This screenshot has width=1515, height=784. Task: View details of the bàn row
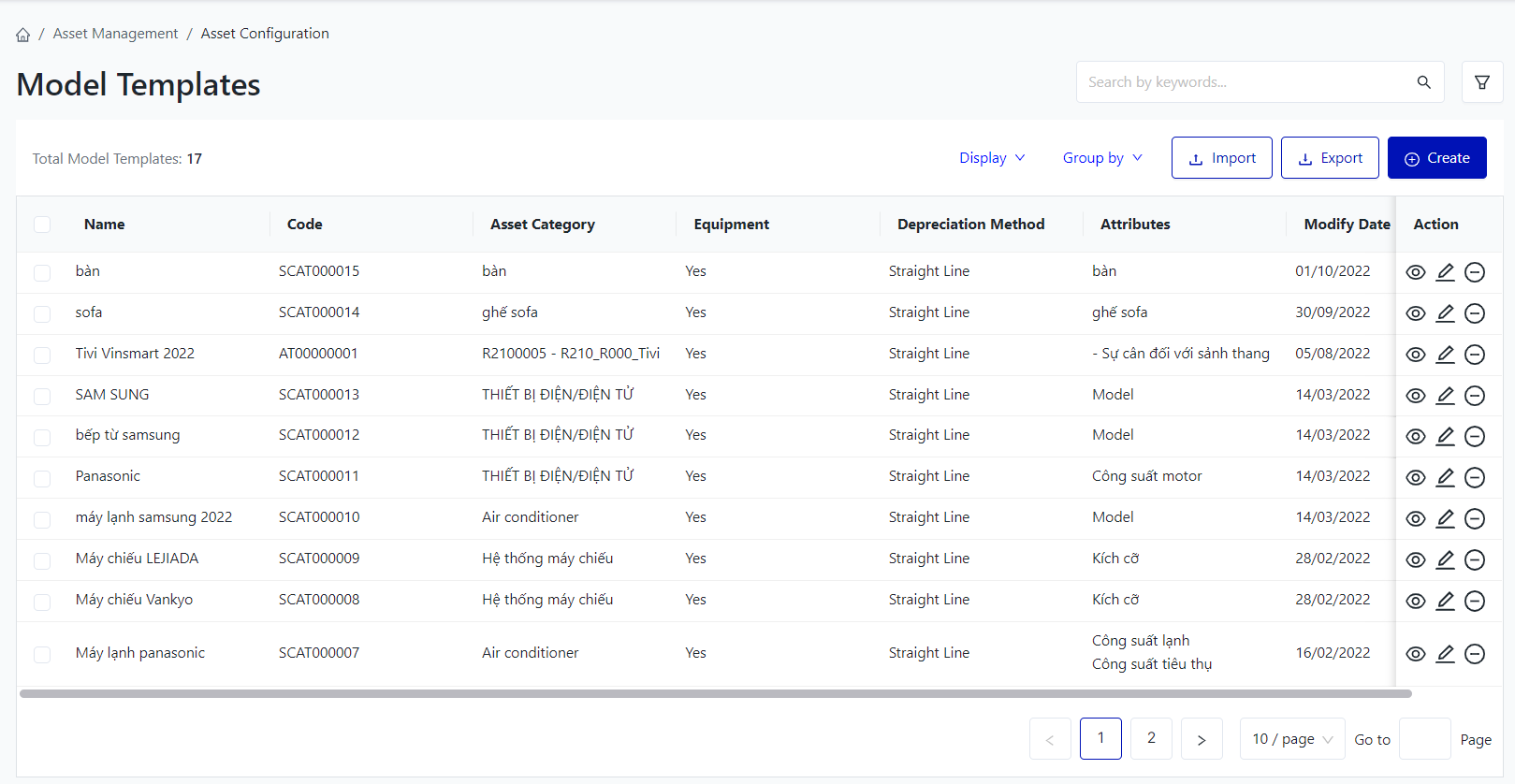point(1416,272)
